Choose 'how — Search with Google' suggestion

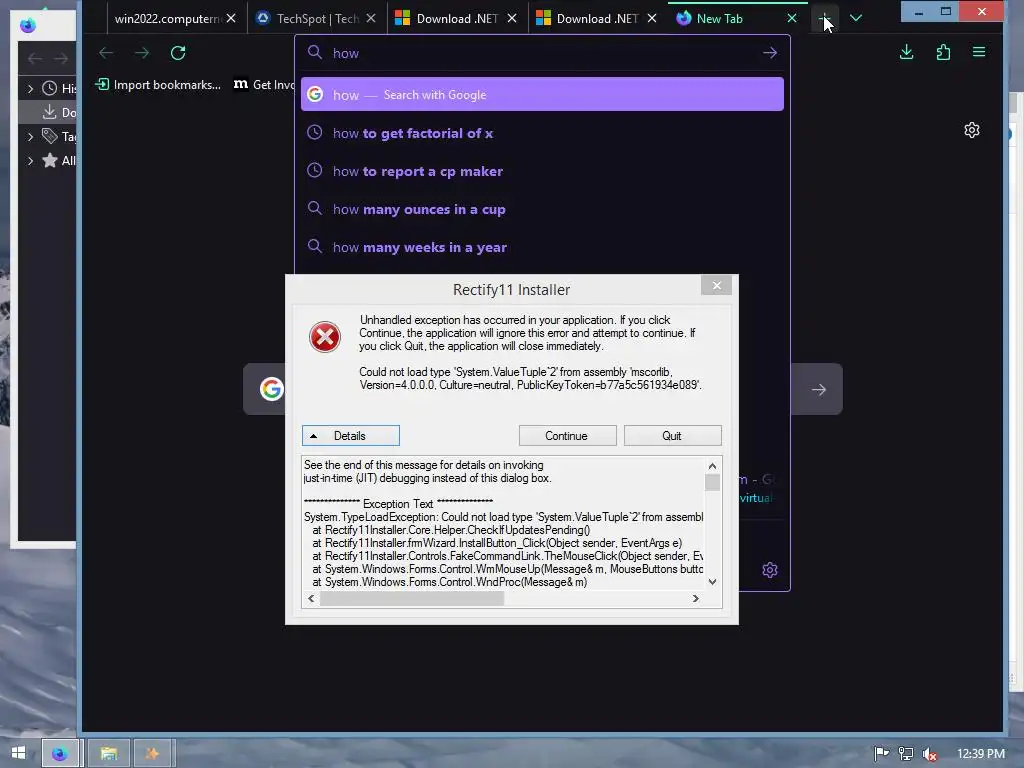(x=542, y=95)
